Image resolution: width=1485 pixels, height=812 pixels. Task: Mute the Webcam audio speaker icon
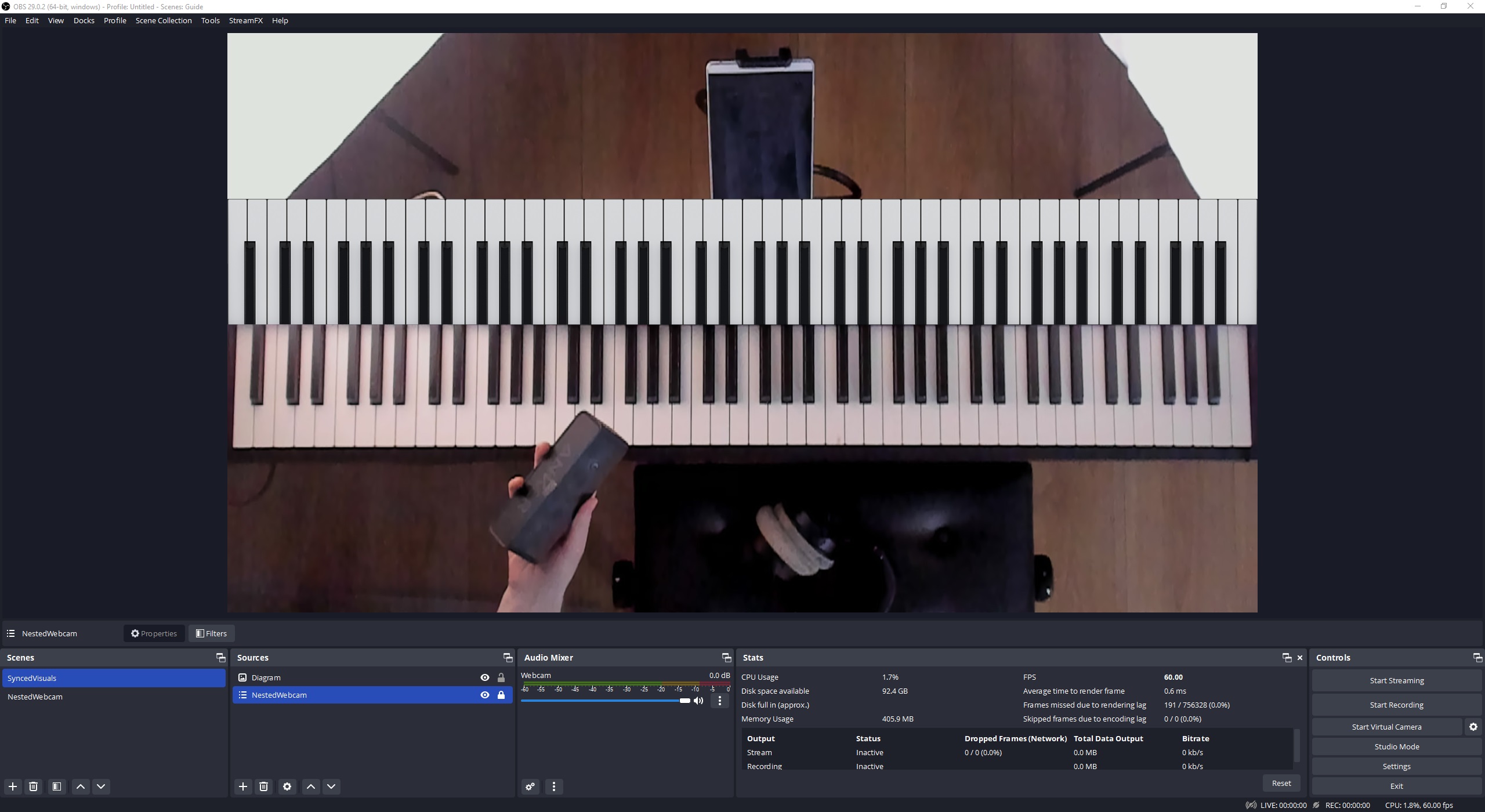point(698,701)
